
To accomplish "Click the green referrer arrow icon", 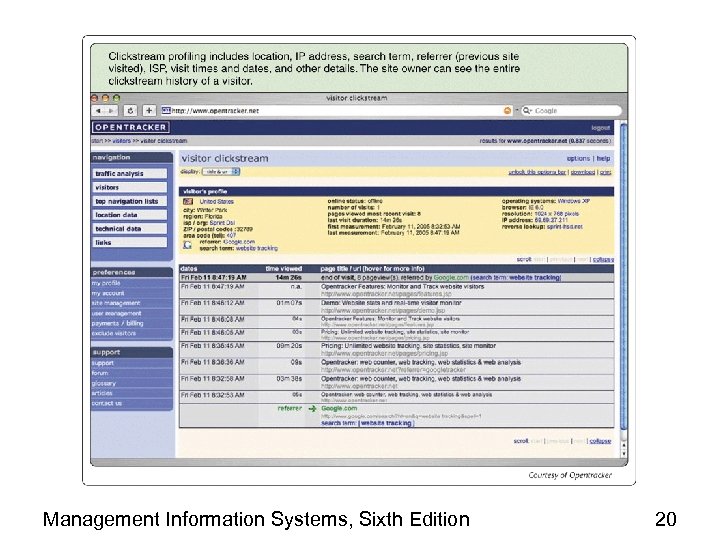I will click(x=313, y=409).
